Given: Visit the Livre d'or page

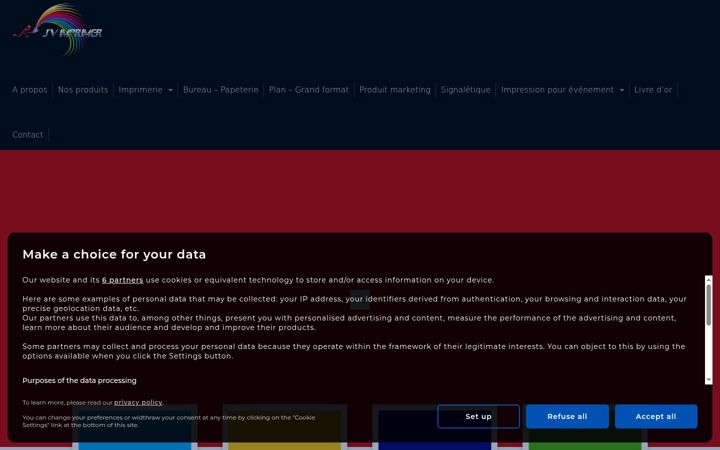Looking at the screenshot, I should (653, 90).
